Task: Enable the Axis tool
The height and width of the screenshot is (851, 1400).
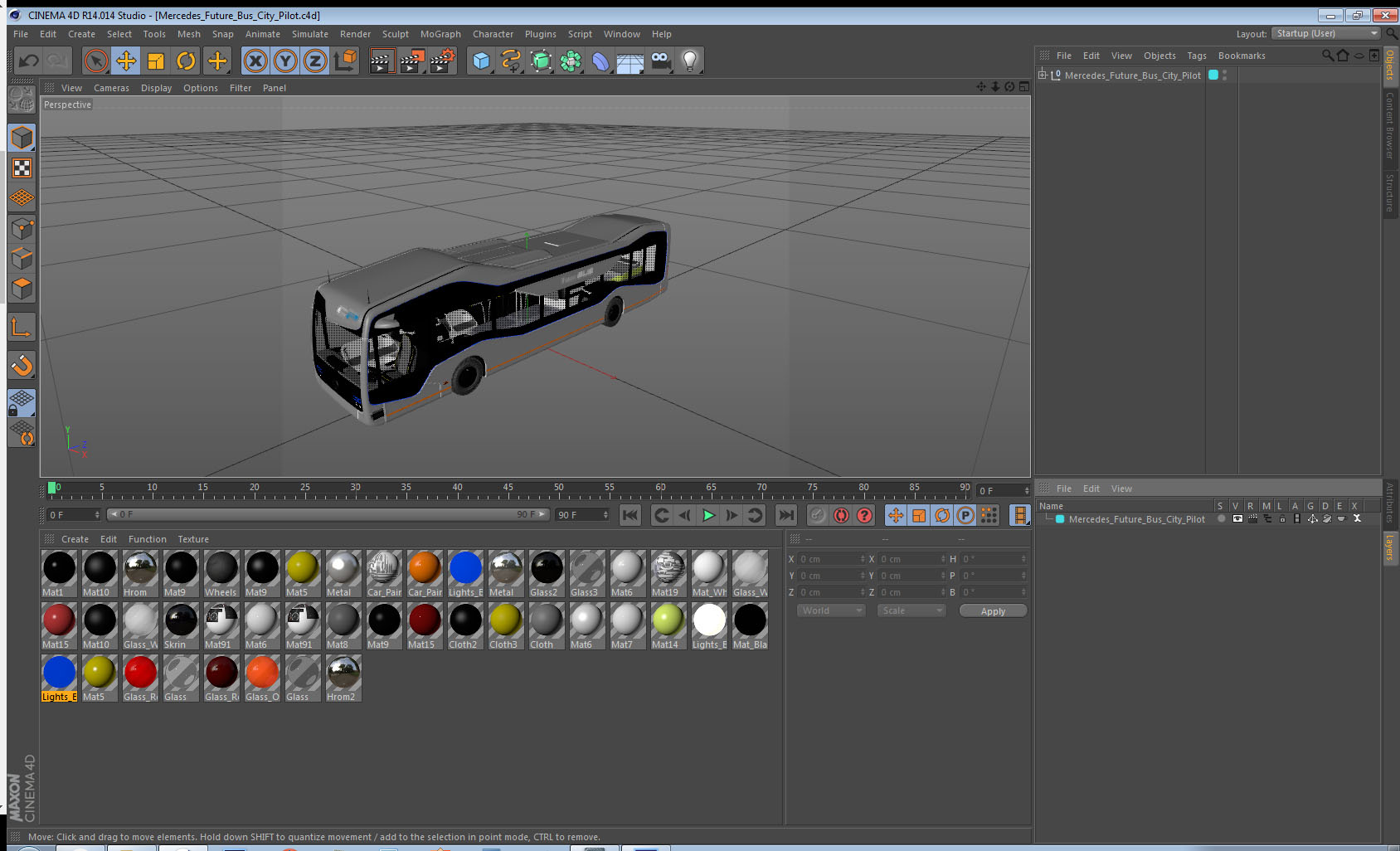Action: pos(22,328)
